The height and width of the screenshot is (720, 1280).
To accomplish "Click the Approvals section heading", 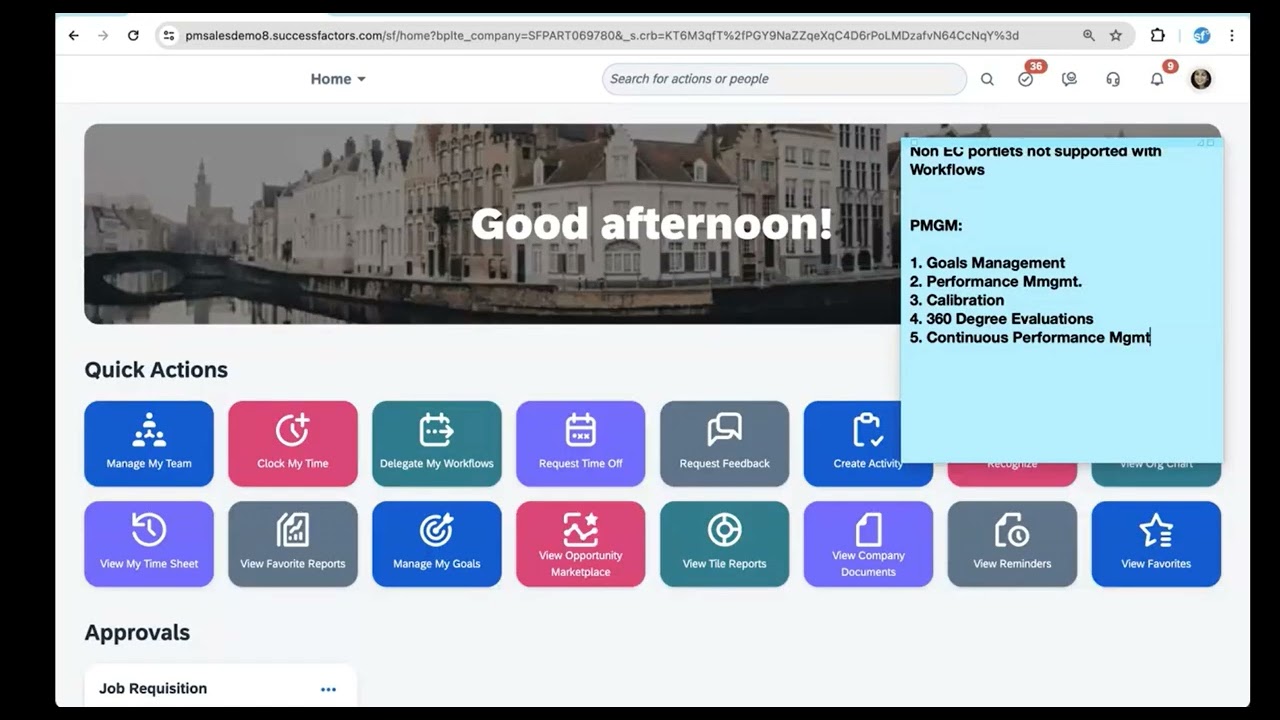I will [x=137, y=633].
